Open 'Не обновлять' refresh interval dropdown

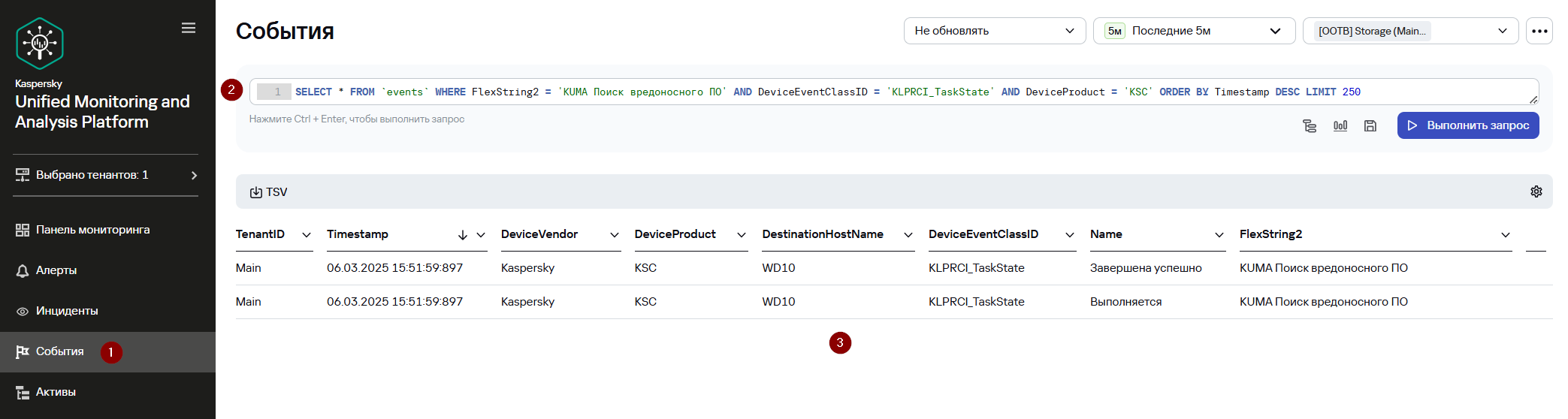[x=995, y=31]
